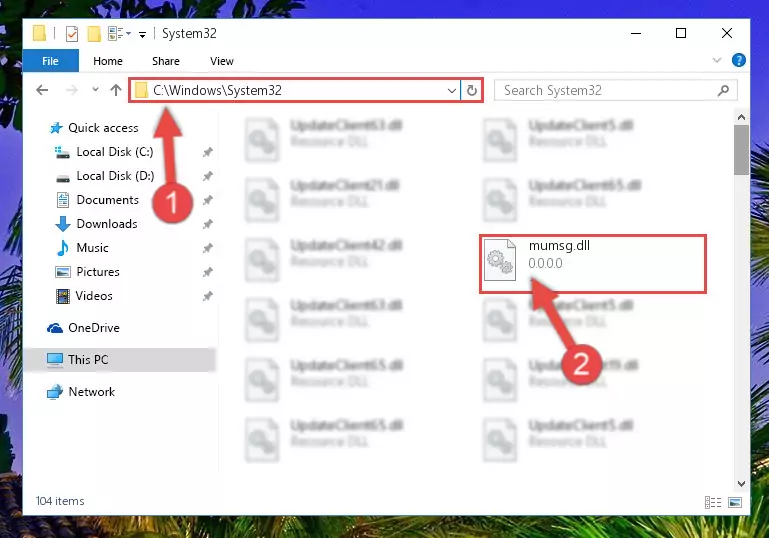Screen dimensions: 769x538
Task: Maximize the System32 window
Action: [x=681, y=33]
